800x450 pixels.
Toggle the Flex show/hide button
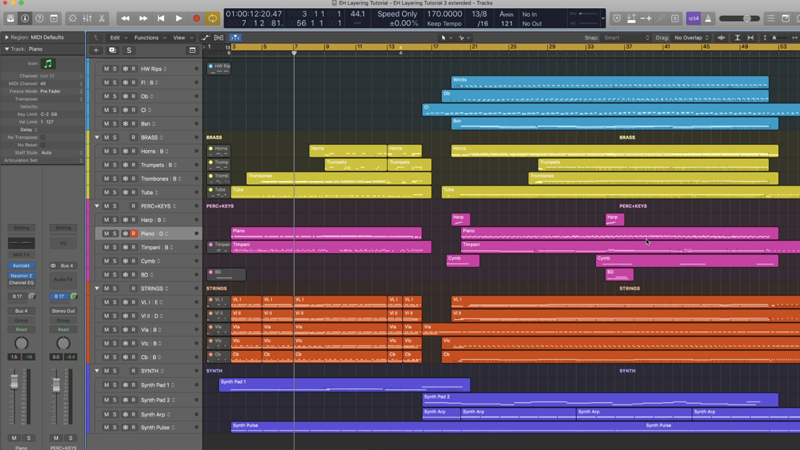tap(219, 38)
